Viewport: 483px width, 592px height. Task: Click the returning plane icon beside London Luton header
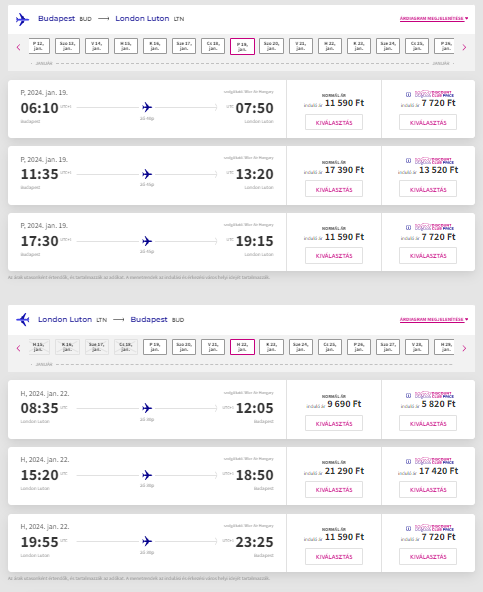tap(23, 319)
